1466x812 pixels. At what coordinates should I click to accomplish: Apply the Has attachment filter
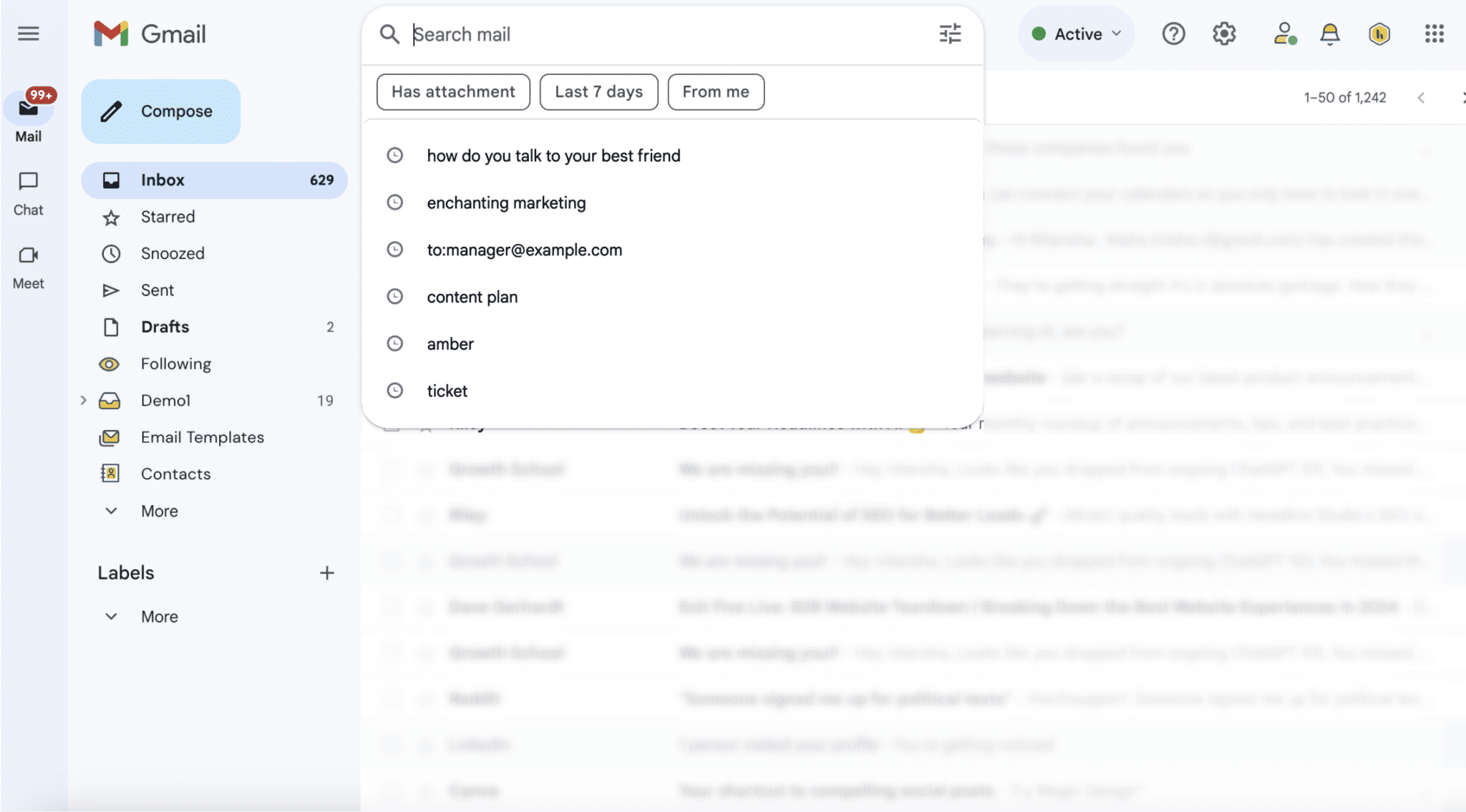[452, 92]
